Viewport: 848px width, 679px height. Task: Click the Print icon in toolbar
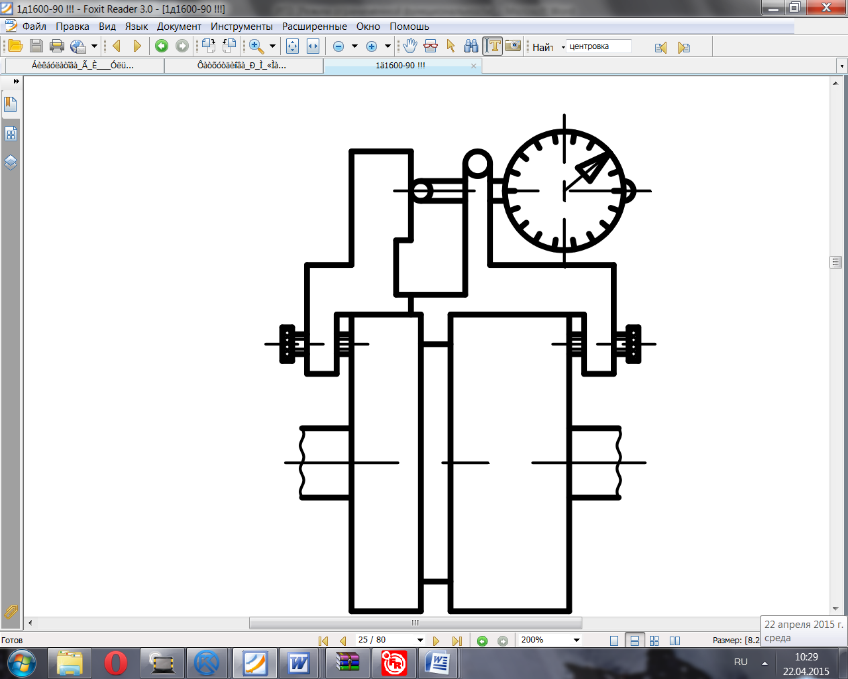(57, 46)
